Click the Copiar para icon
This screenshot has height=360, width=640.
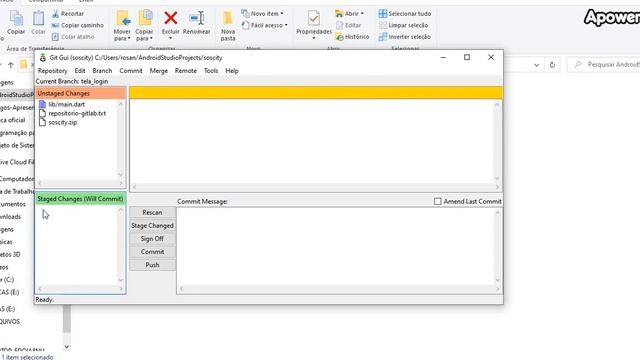pos(145,18)
